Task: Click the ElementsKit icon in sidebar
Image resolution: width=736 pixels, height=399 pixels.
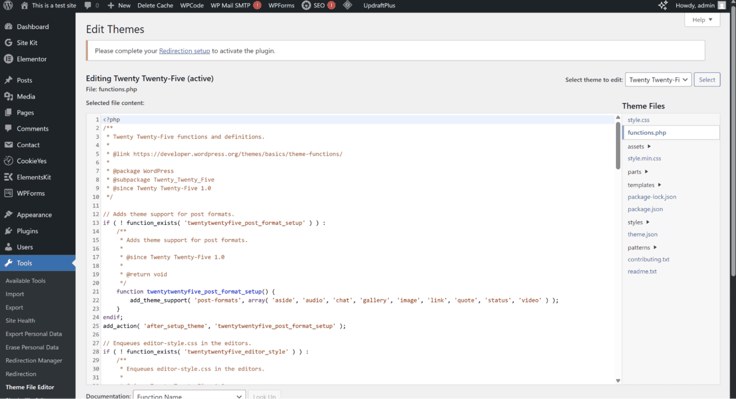Action: [8, 177]
